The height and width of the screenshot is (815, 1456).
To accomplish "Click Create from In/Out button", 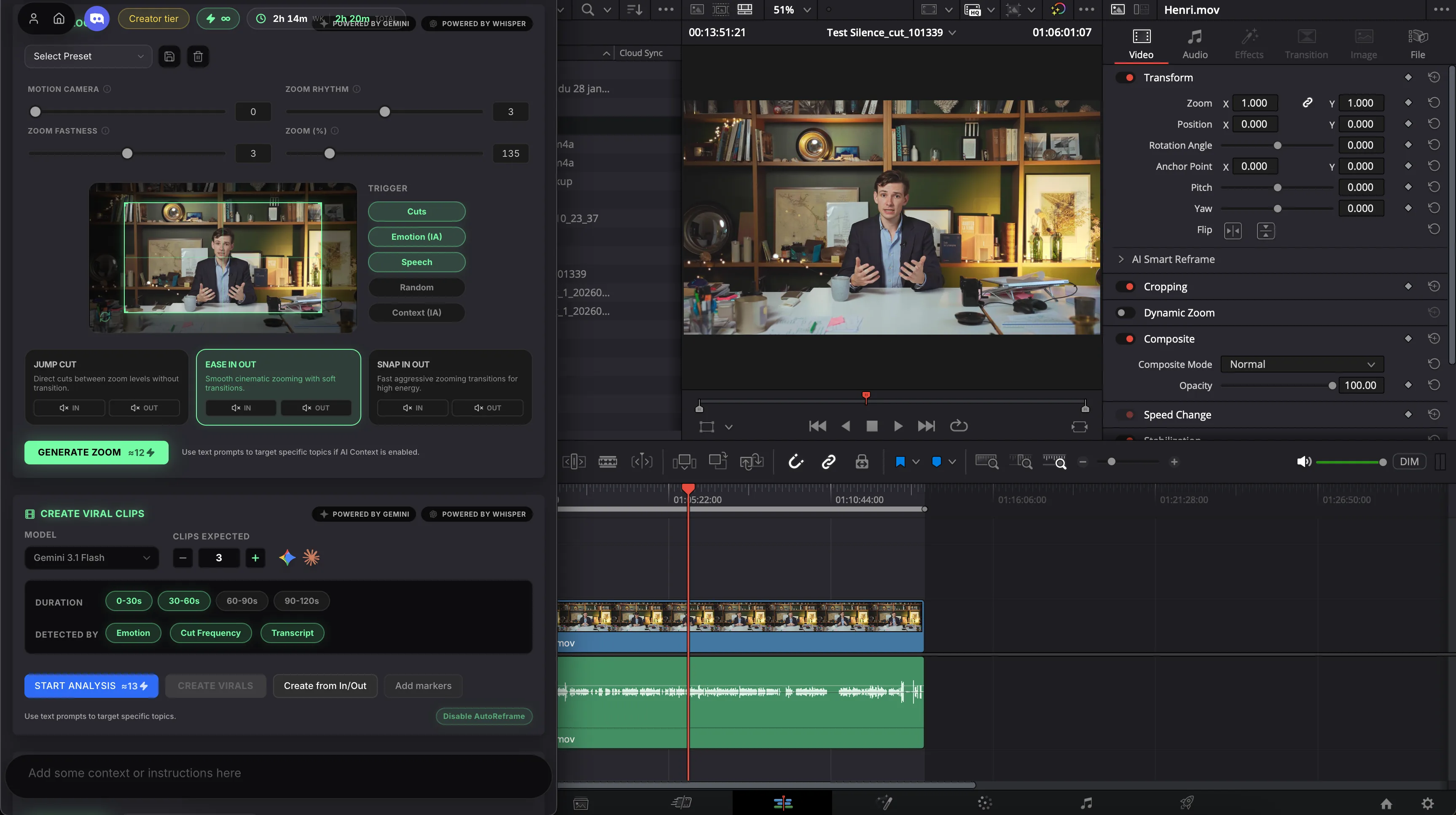I will (x=325, y=686).
